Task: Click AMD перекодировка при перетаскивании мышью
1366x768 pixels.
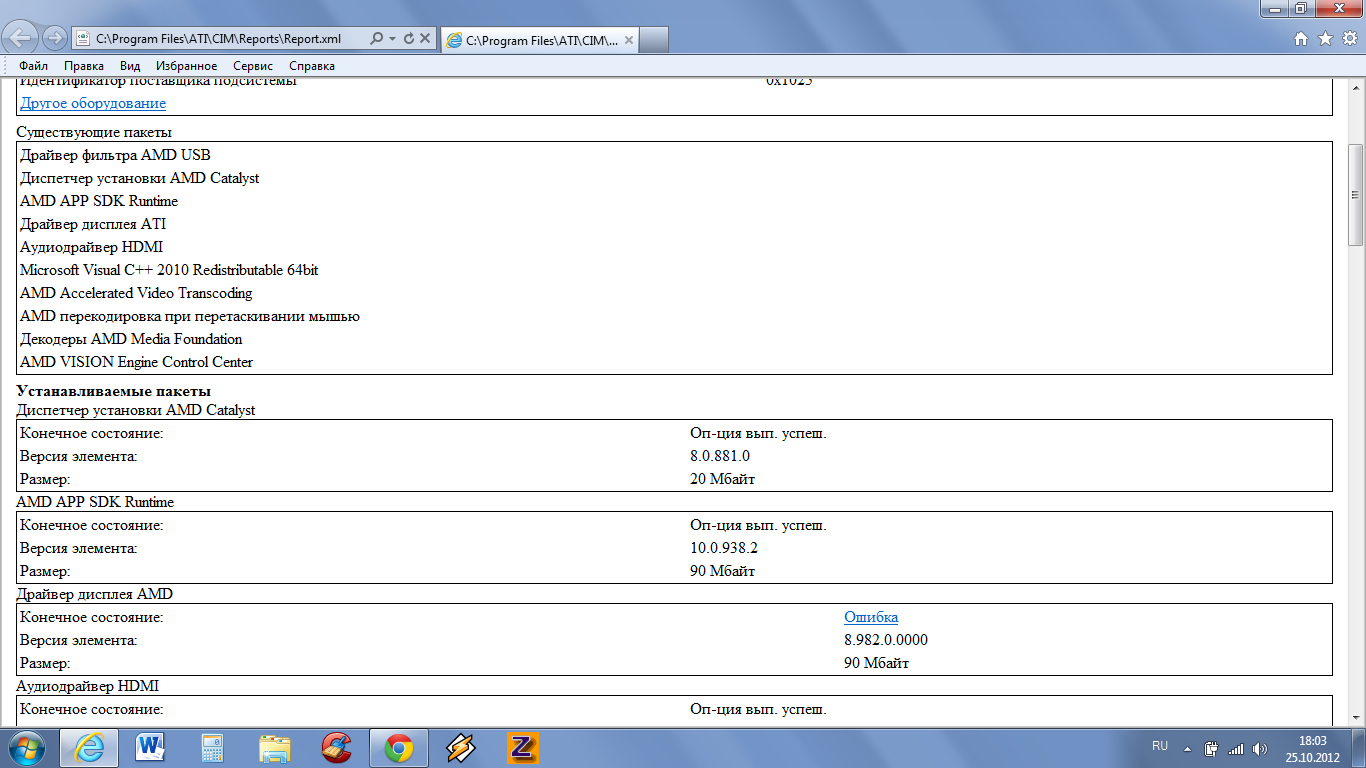Action: pyautogui.click(x=190, y=316)
